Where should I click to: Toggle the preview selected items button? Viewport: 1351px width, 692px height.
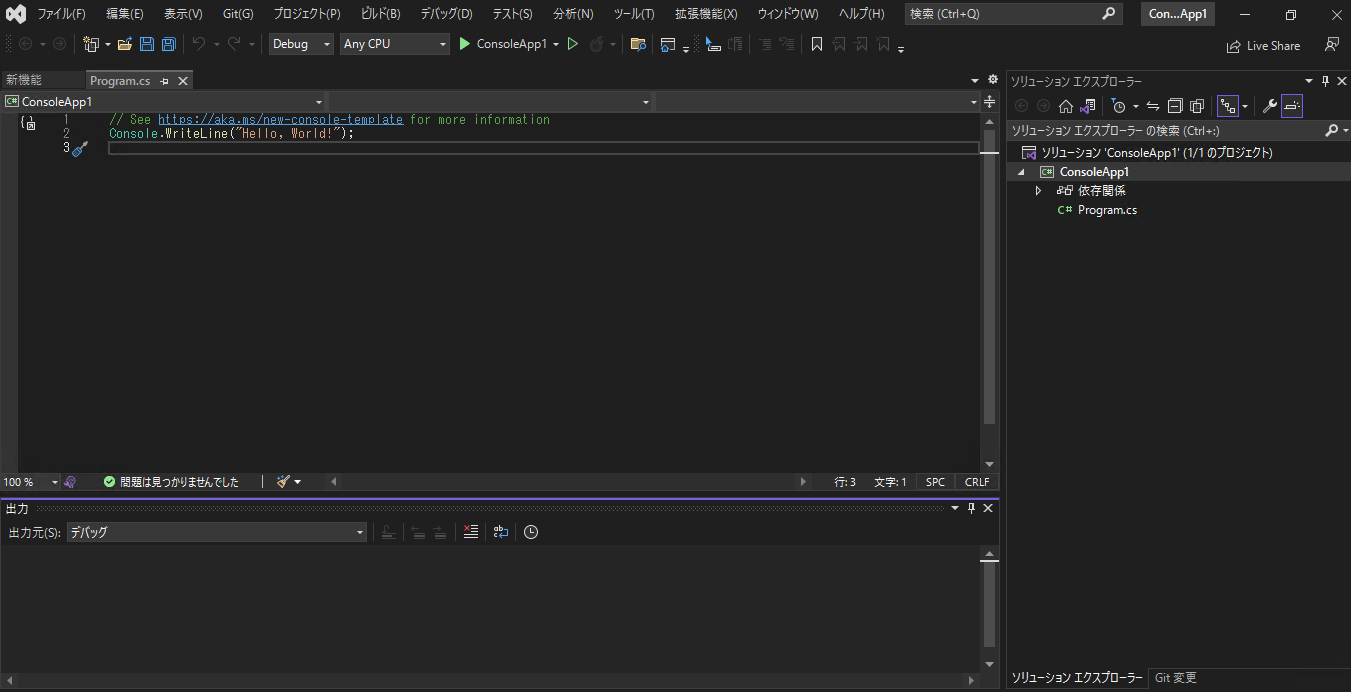(x=1292, y=106)
